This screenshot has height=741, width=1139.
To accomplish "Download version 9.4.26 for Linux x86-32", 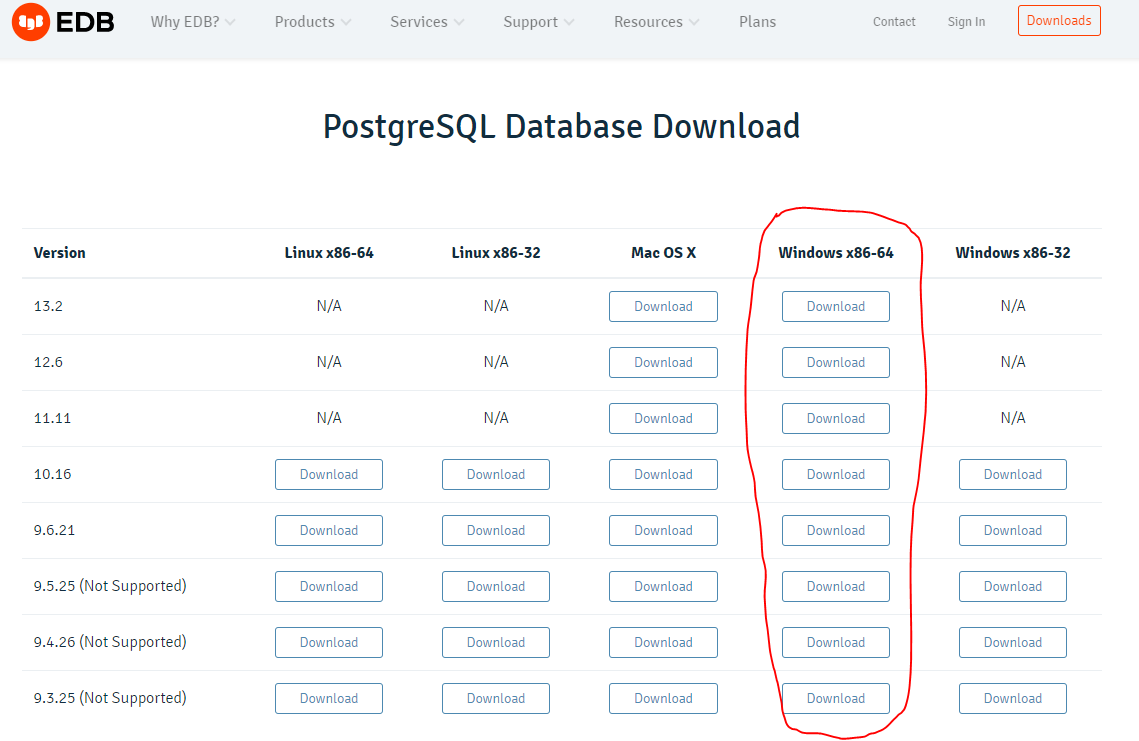I will 495,642.
